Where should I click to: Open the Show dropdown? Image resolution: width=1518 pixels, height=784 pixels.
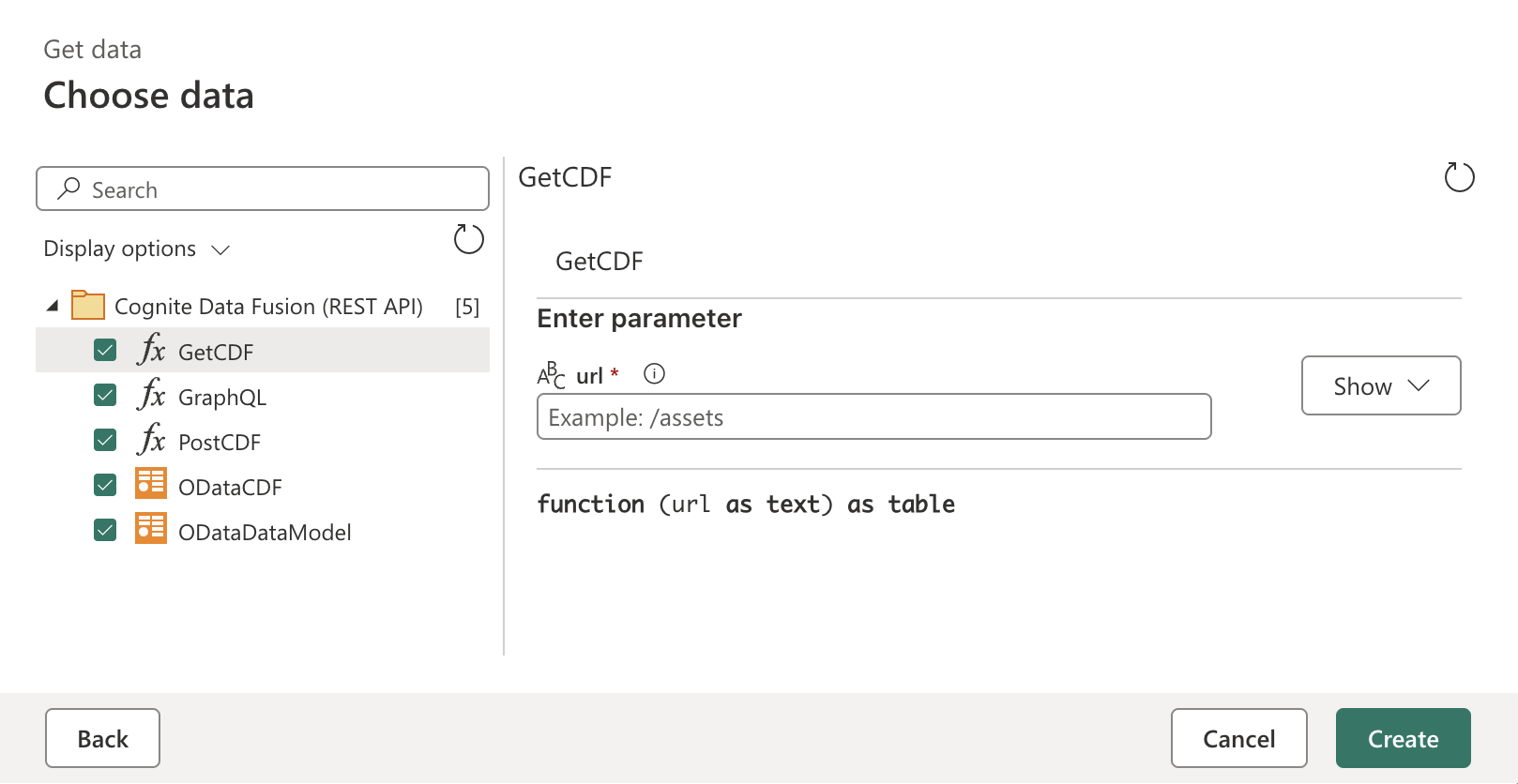pos(1380,385)
